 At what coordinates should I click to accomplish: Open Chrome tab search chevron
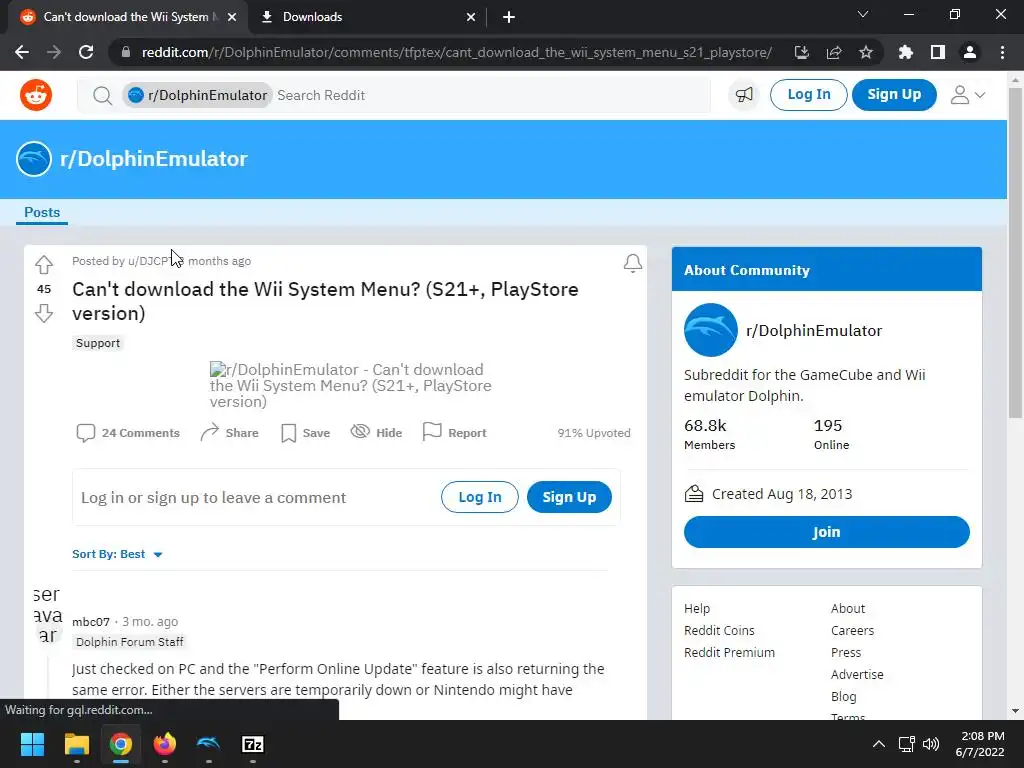(x=863, y=14)
